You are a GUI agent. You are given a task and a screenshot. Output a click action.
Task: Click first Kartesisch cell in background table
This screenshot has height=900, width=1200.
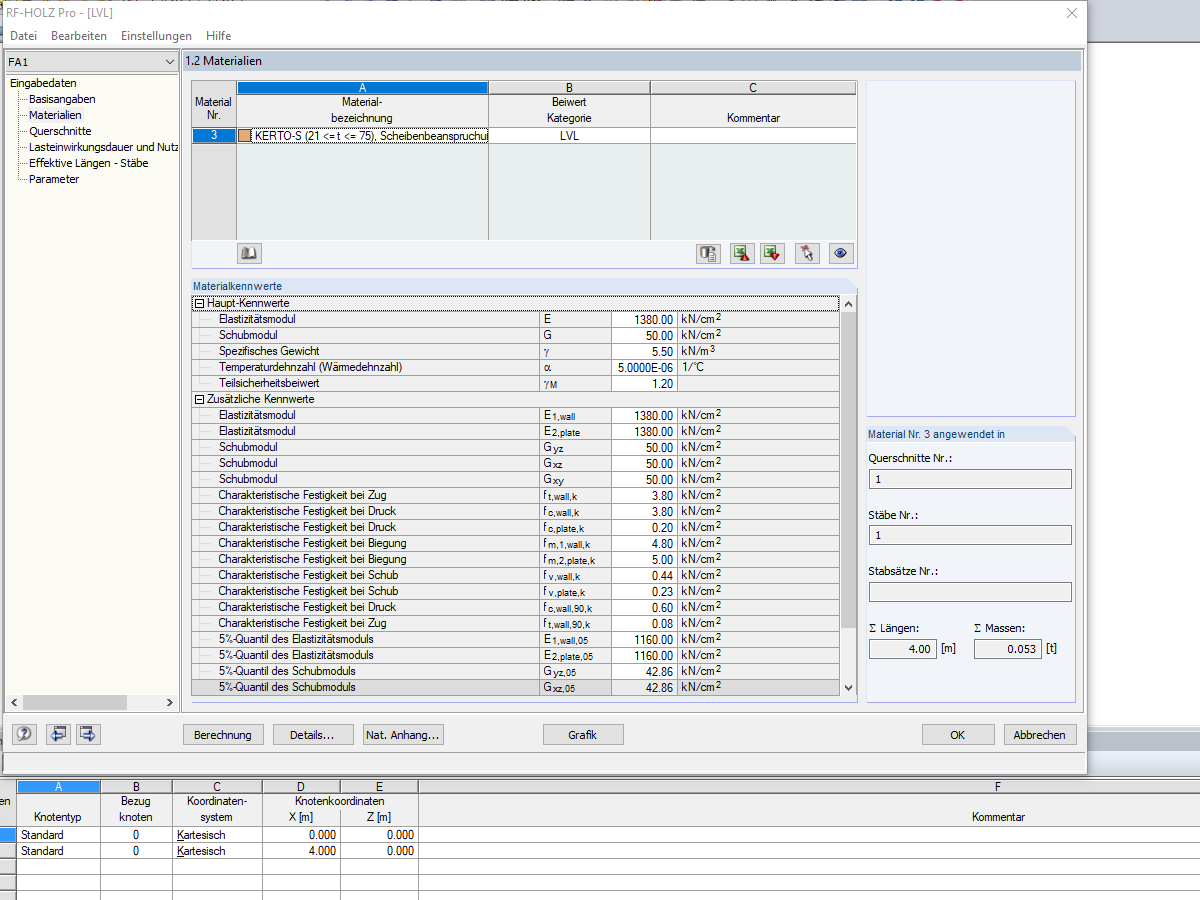click(x=216, y=835)
